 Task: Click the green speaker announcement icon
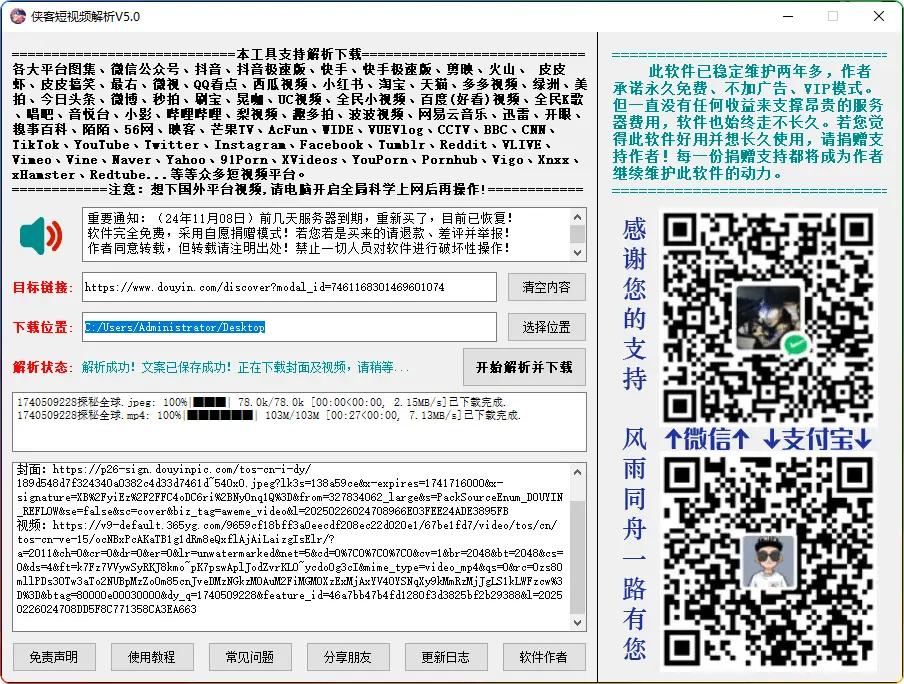coord(40,236)
